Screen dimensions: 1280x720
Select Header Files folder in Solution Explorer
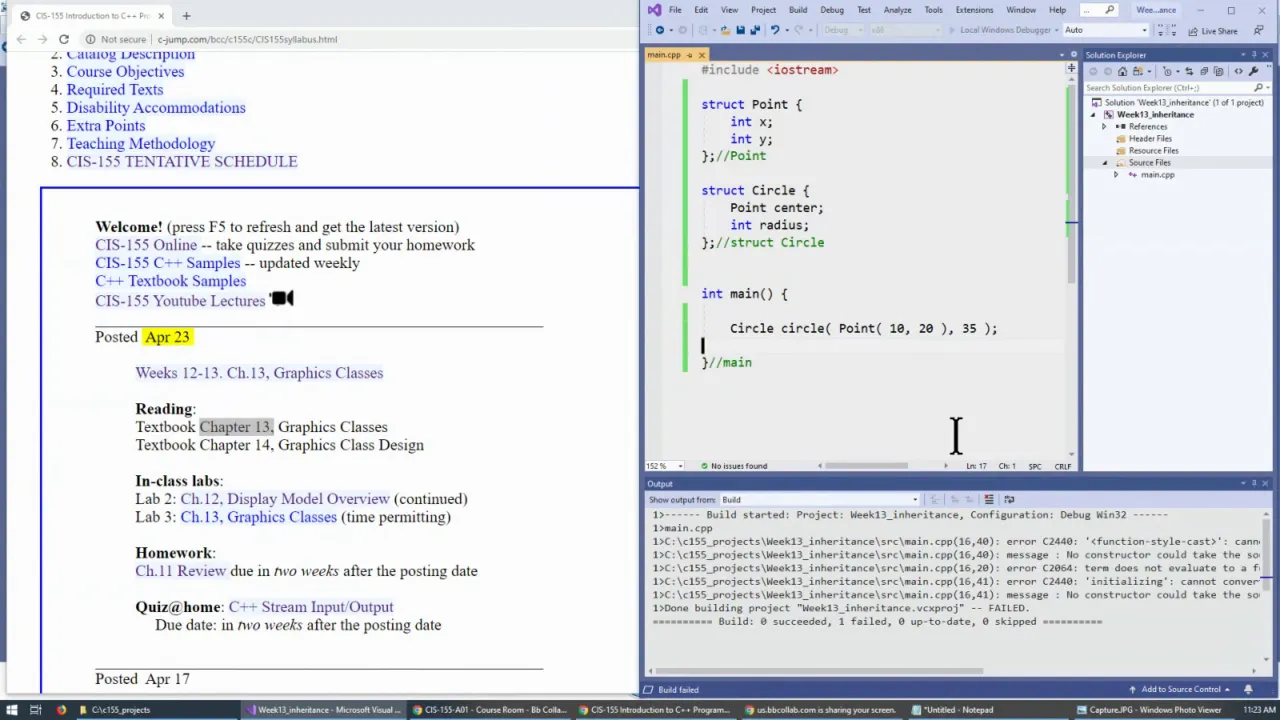1150,139
